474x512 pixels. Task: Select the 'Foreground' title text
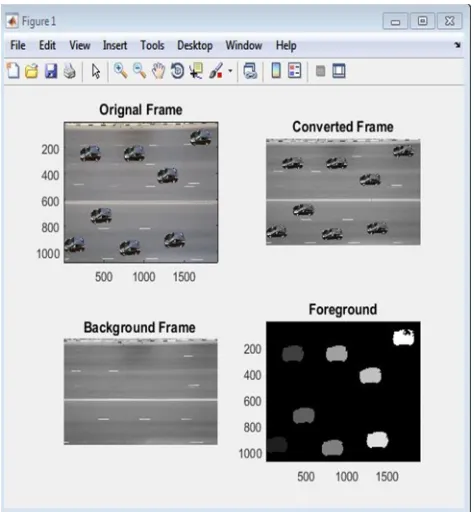click(x=343, y=309)
